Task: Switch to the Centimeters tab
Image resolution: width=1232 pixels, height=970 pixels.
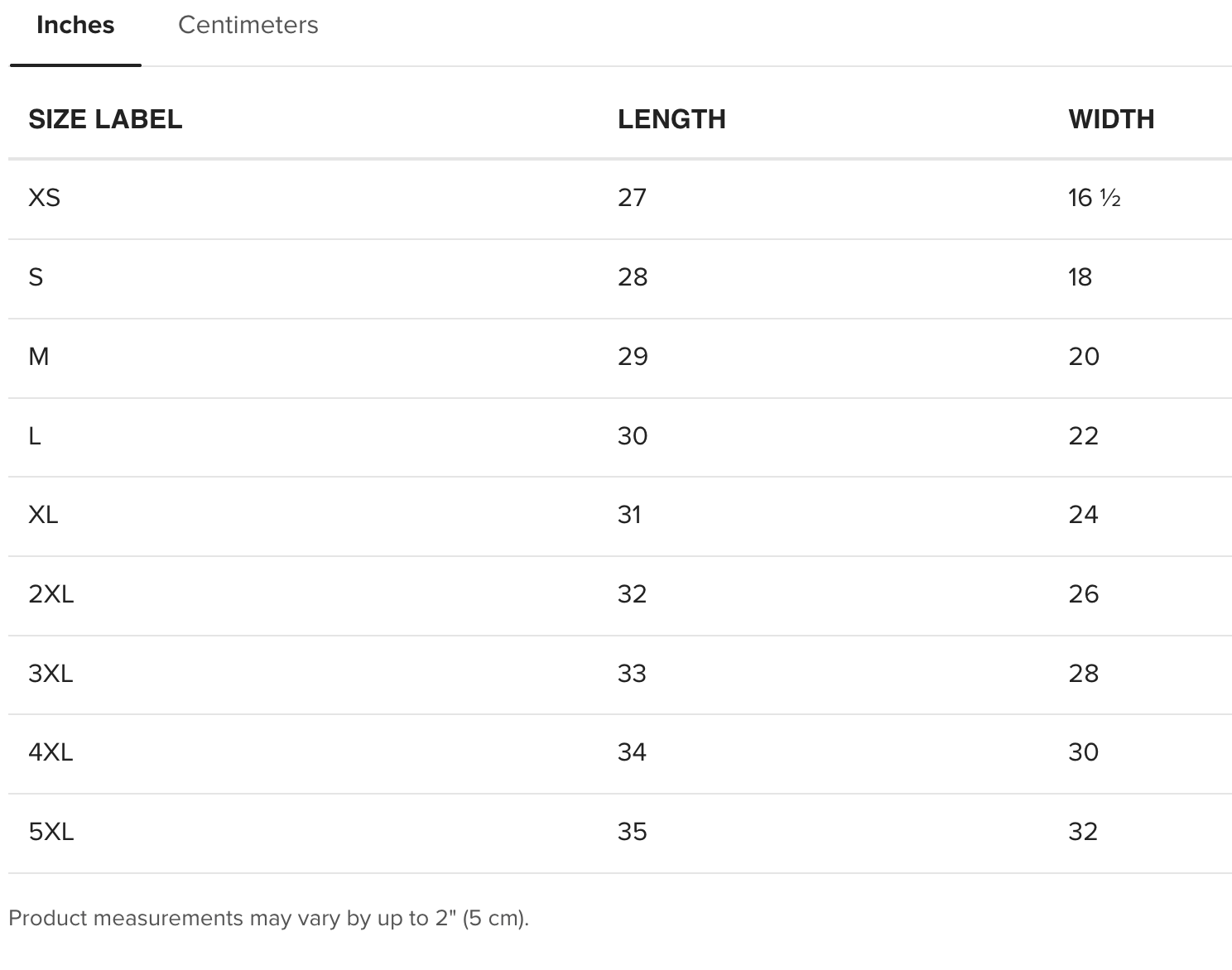Action: [x=248, y=26]
